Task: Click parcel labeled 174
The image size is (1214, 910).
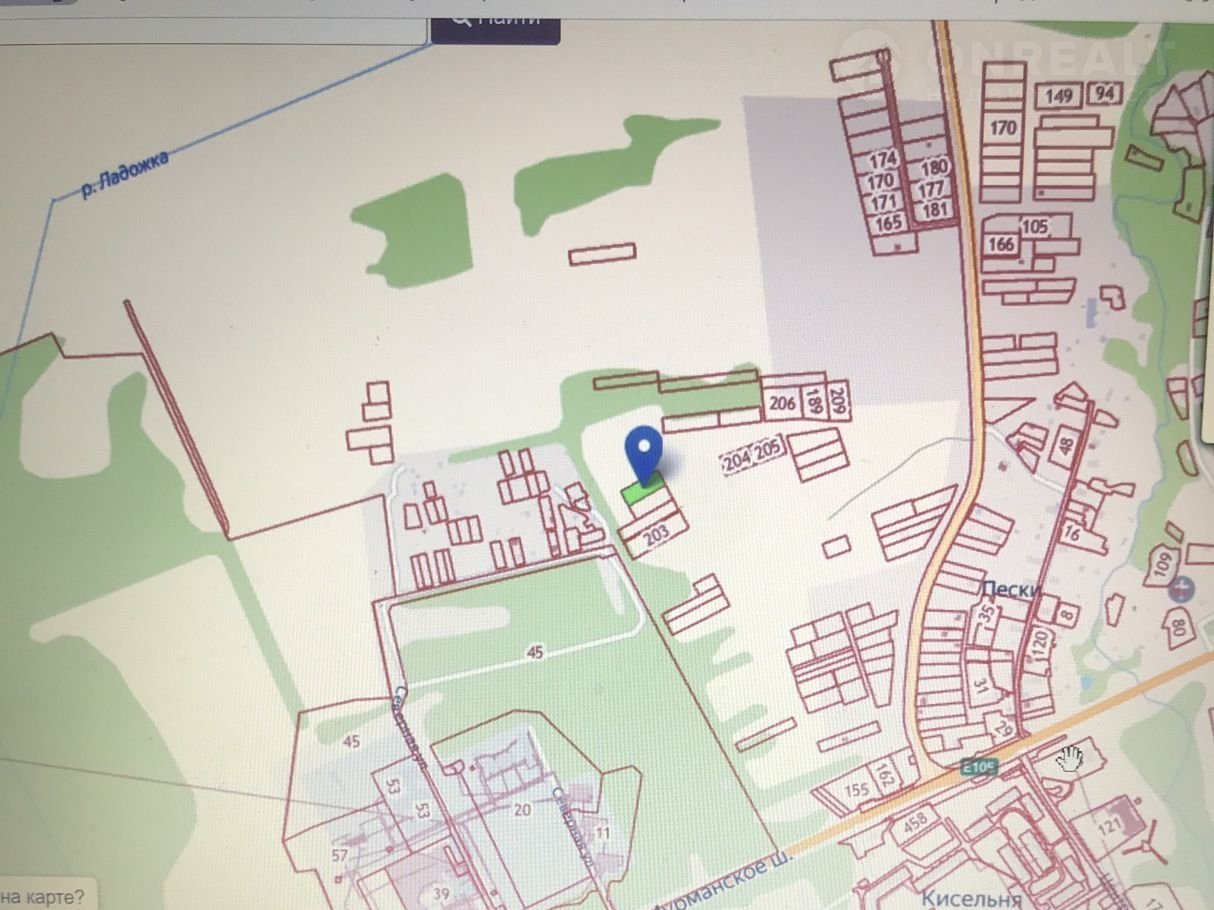Action: 882,160
